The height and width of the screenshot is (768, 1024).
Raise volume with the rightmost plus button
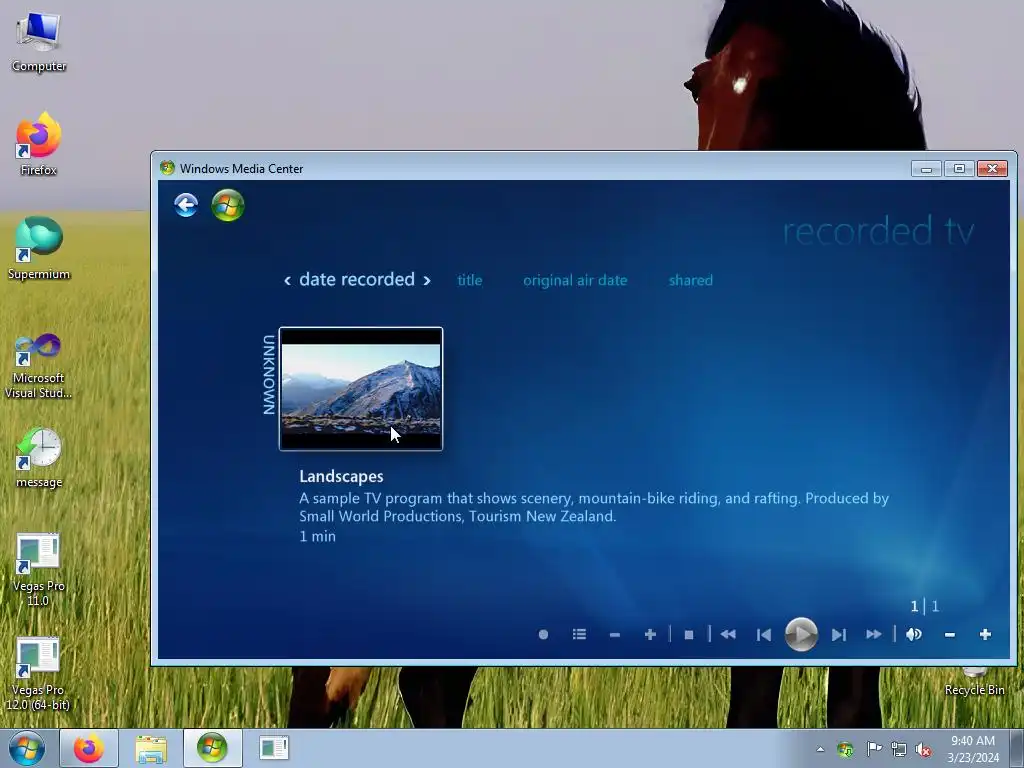(985, 634)
